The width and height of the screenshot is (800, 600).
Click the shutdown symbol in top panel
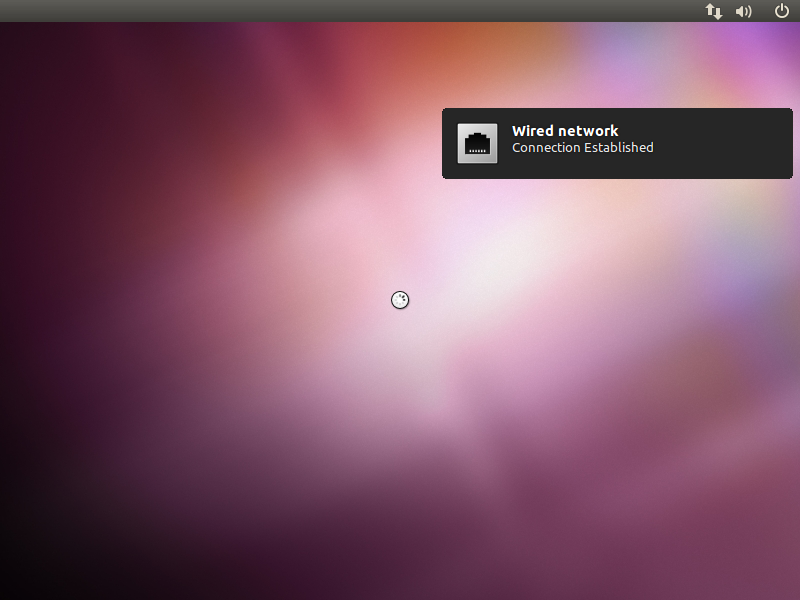(782, 11)
